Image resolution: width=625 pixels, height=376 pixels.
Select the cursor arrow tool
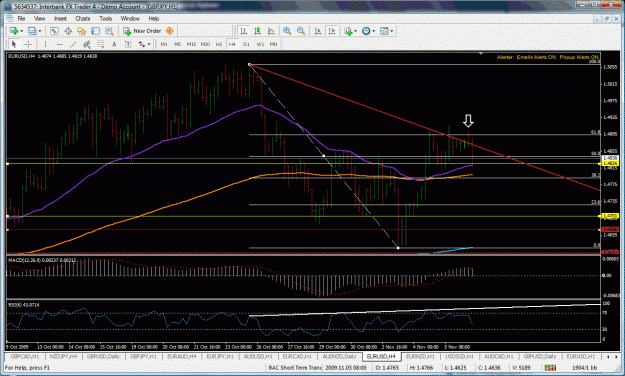[x=14, y=44]
